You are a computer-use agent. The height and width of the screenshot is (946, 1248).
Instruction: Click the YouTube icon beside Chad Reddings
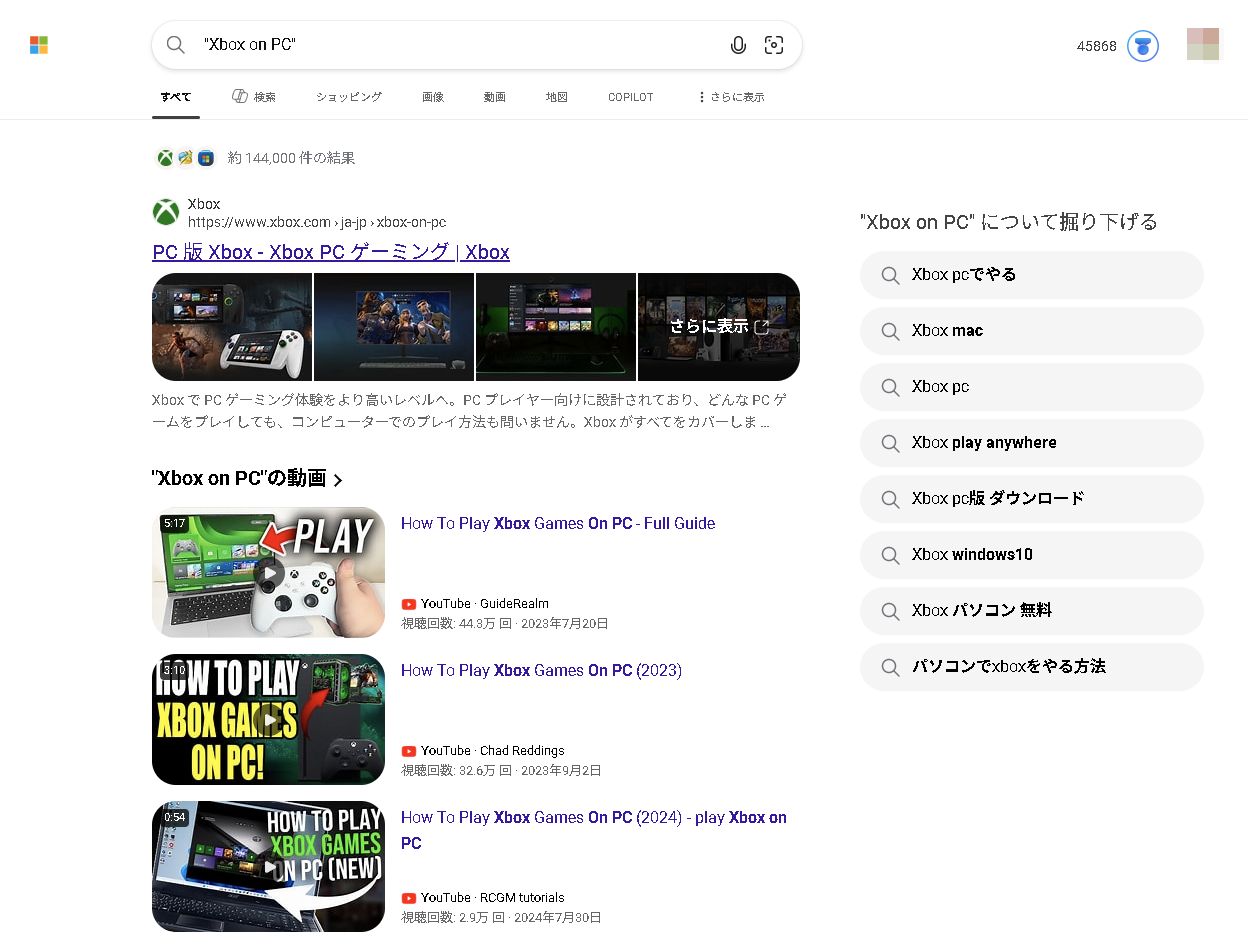coord(409,751)
